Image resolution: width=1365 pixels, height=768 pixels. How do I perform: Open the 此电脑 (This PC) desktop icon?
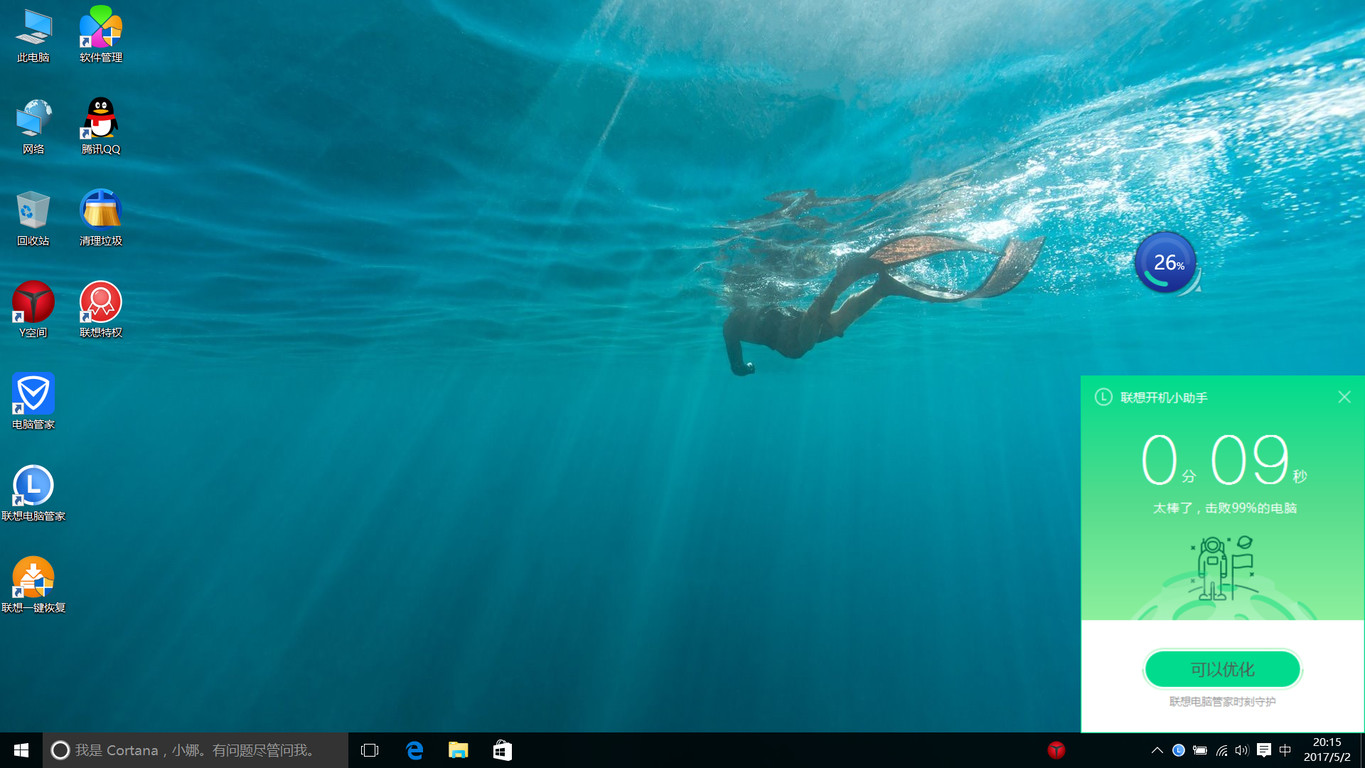click(x=33, y=36)
